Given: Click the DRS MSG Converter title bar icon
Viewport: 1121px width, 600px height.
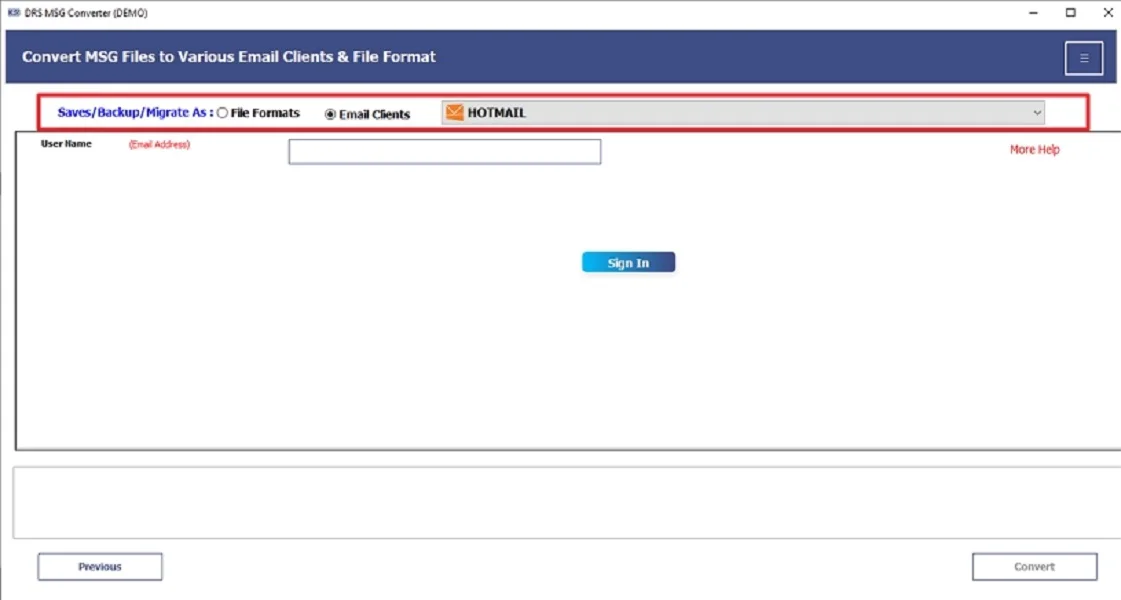Looking at the screenshot, I should [x=14, y=12].
